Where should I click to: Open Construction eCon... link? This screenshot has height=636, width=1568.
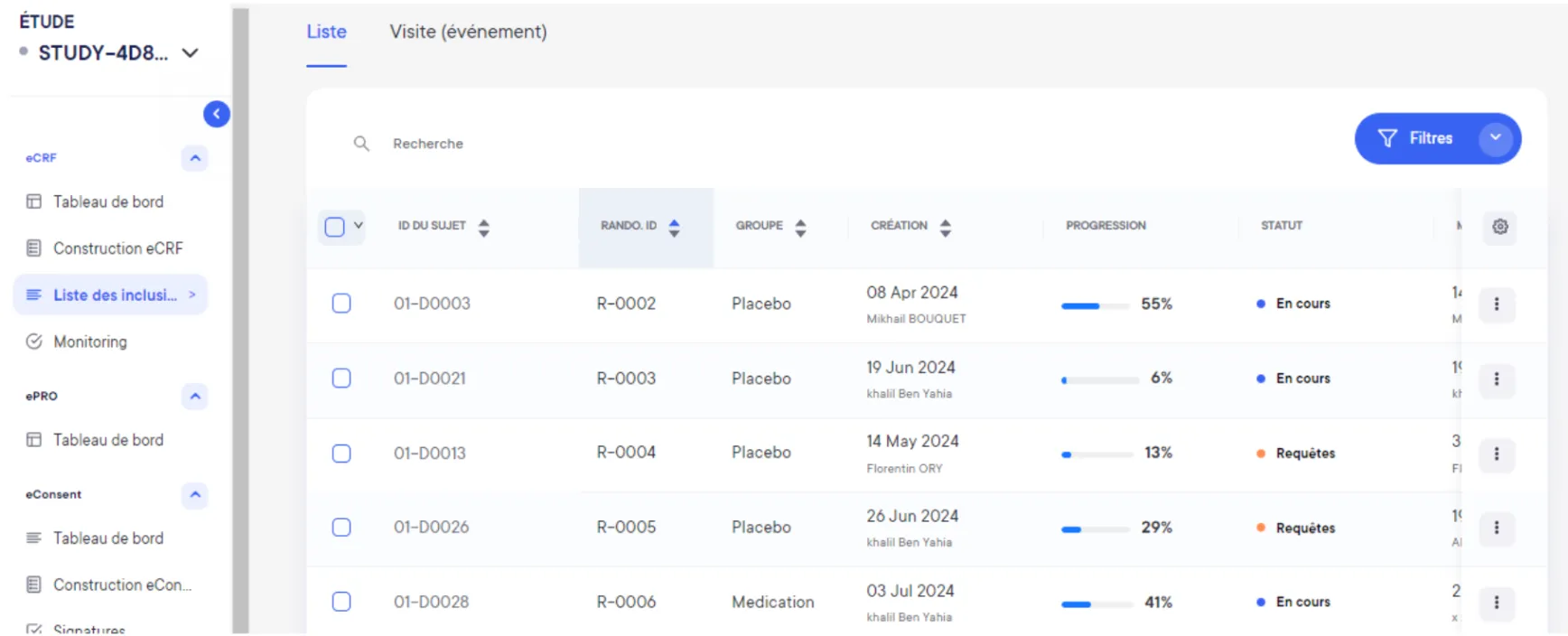tap(122, 585)
